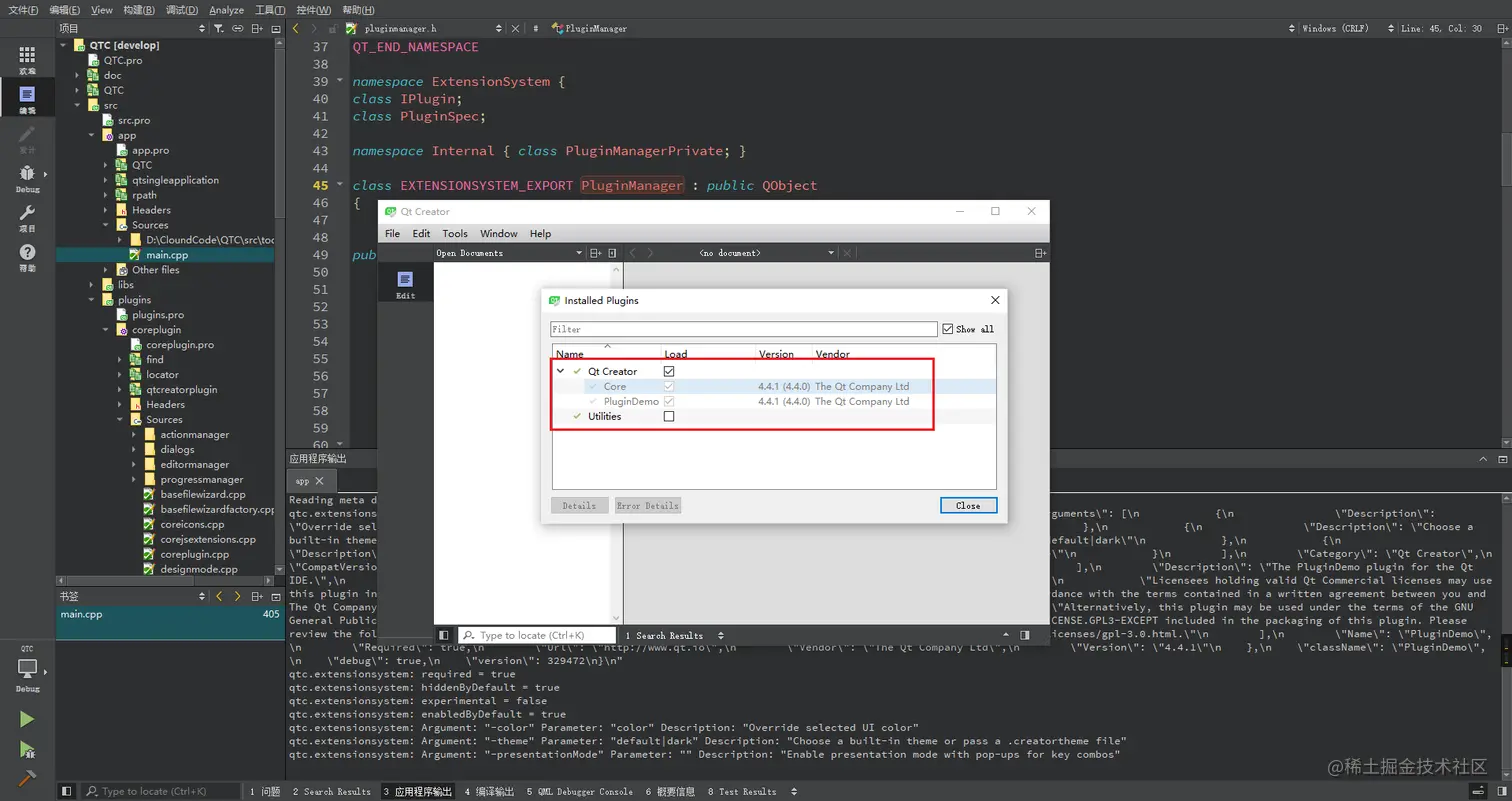Open Help menu in inner Qt Creator

[x=540, y=233]
